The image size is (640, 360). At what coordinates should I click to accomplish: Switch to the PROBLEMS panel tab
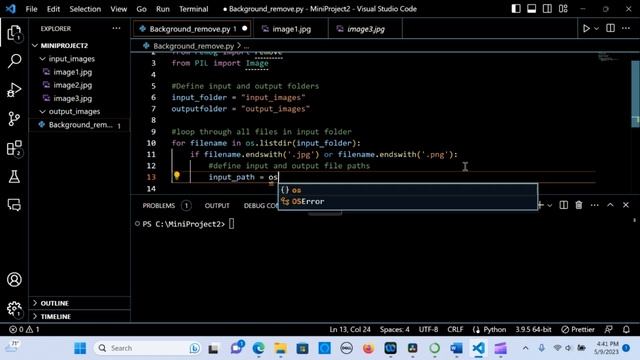point(158,205)
